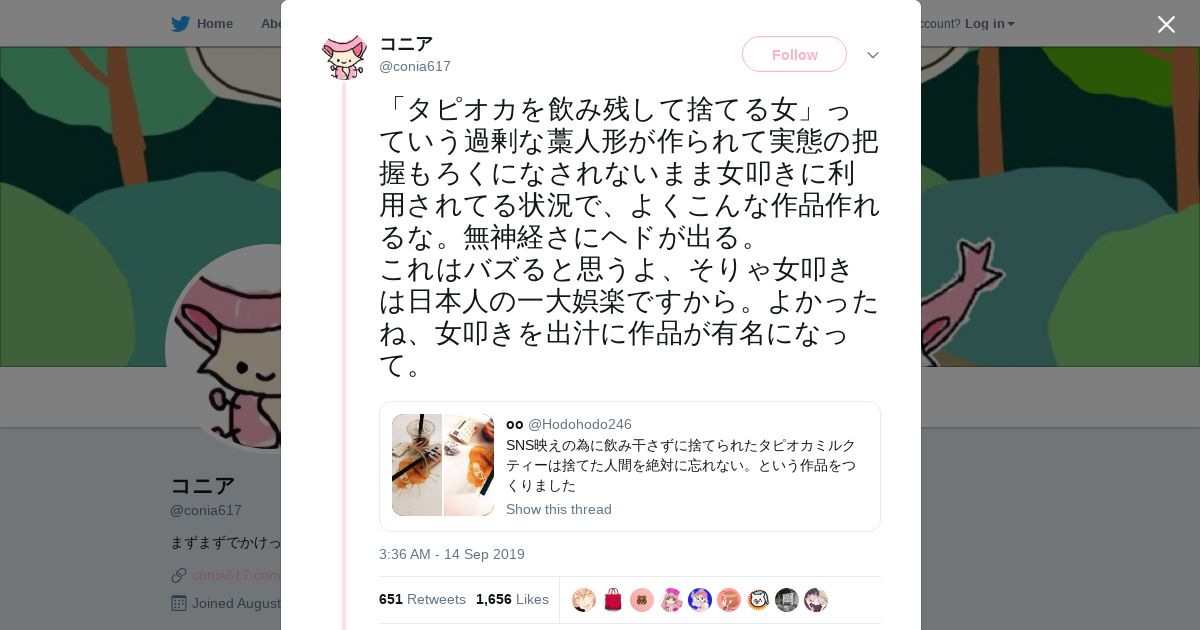Open the @Hodohodo246 quoted tweet handle
Image resolution: width=1200 pixels, height=630 pixels.
point(580,424)
